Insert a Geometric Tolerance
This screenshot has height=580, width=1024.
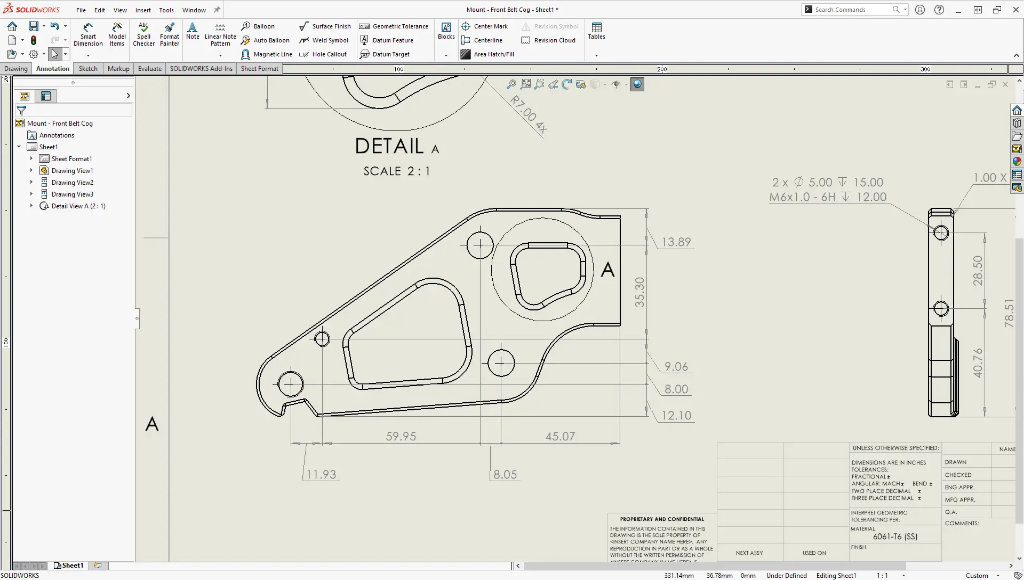pos(394,26)
